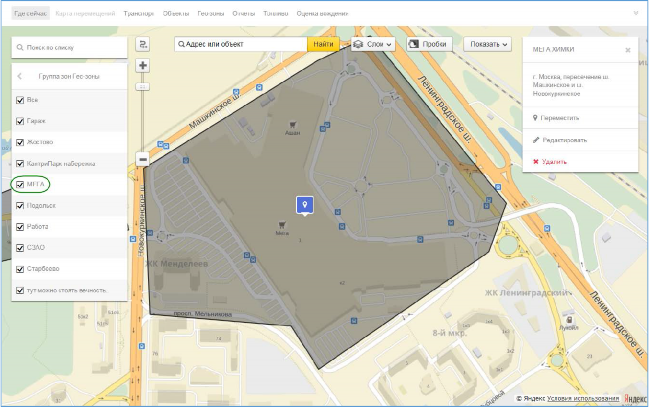Toggle the Работа geo-zone checkbox
Image resolution: width=649 pixels, height=407 pixels.
[x=19, y=227]
